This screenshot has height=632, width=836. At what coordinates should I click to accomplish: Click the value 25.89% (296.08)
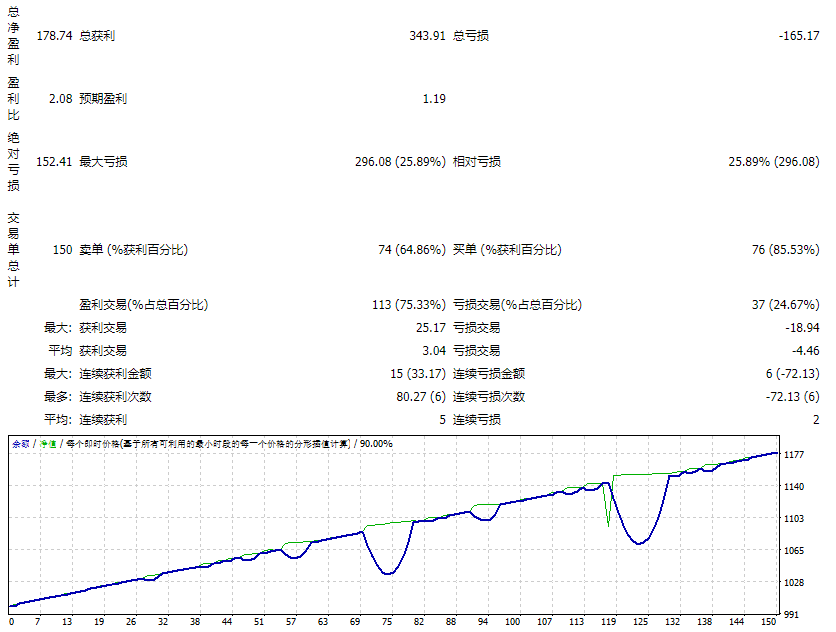[774, 162]
